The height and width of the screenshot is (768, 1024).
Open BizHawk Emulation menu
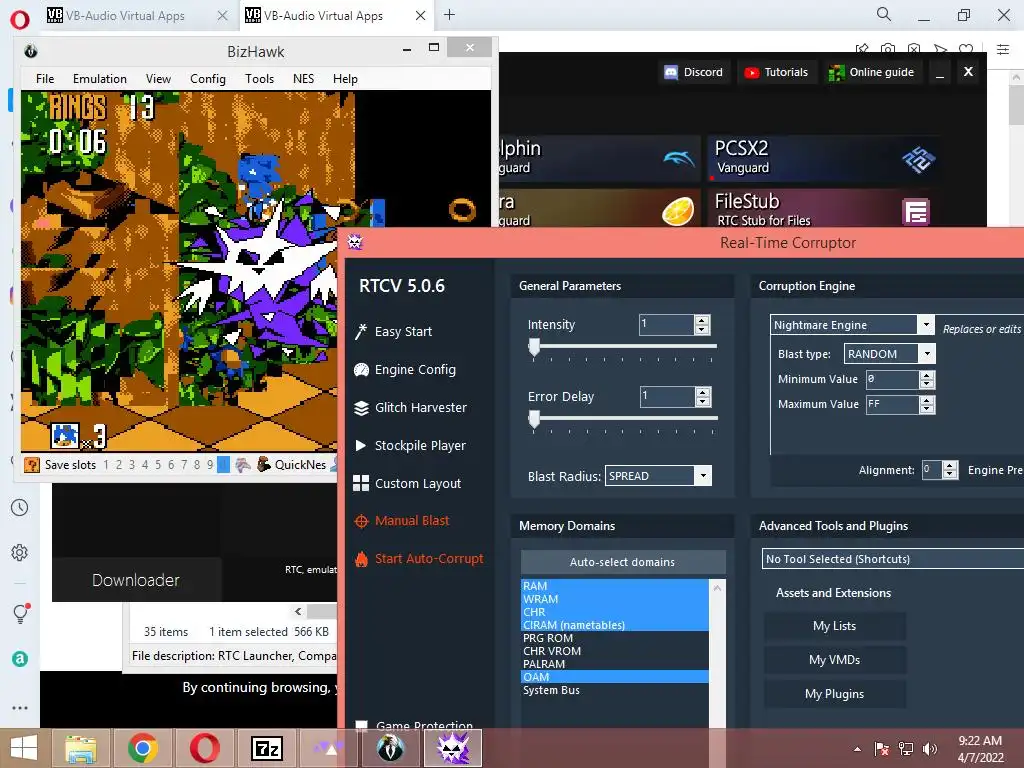tap(100, 78)
